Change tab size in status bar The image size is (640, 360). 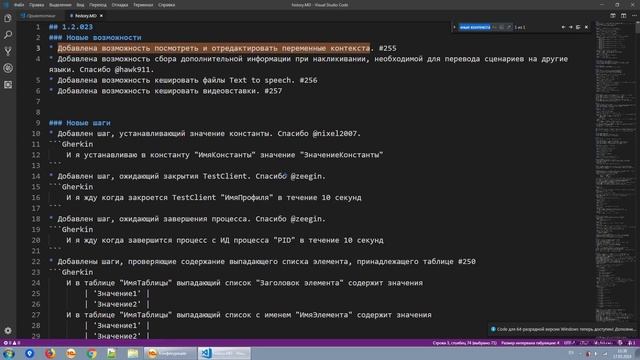pos(530,343)
